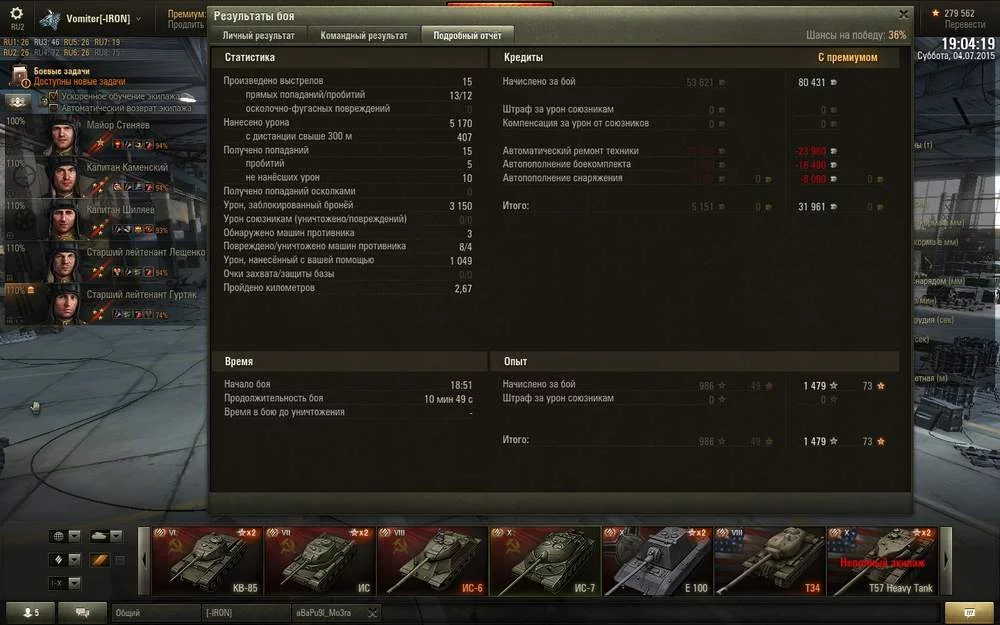Image resolution: width=1000 pixels, height=625 pixels.
Task: Switch to Подробный отчёт tab
Action: pos(467,36)
